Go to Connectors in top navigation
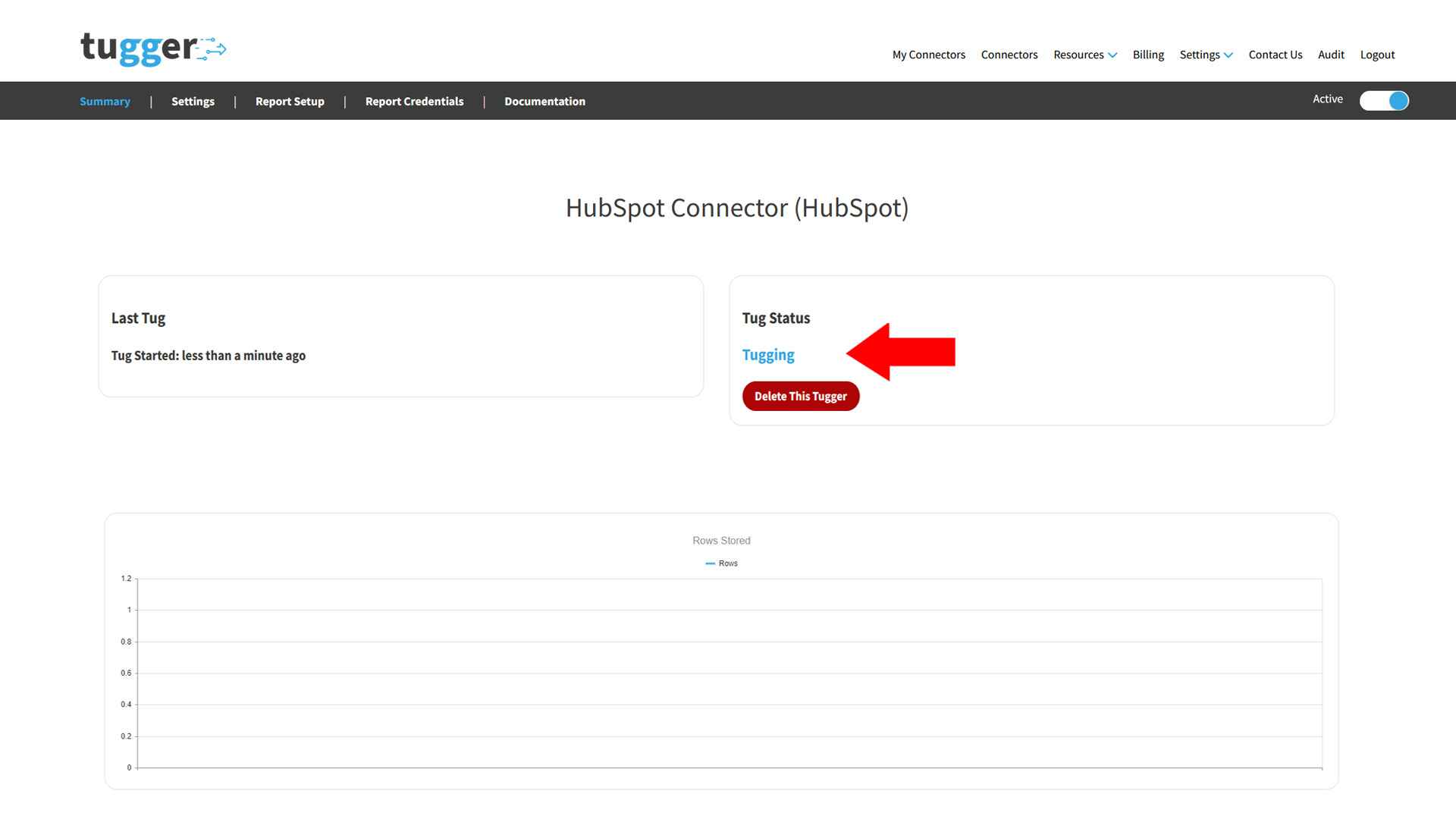Screen dimensions: 1456x819 (x=1009, y=55)
